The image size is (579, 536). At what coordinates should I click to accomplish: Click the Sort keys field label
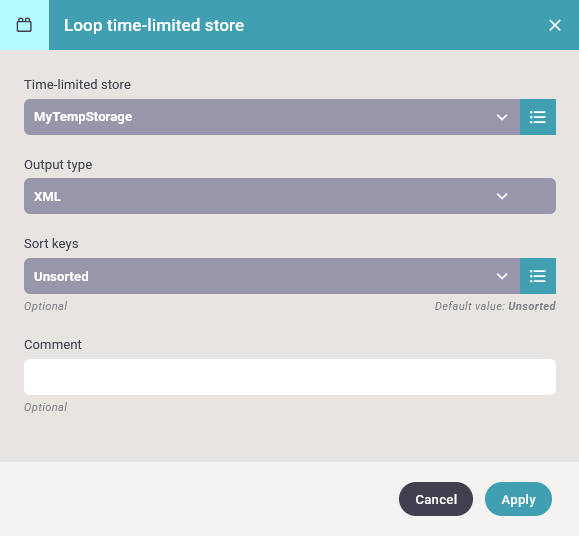(51, 244)
